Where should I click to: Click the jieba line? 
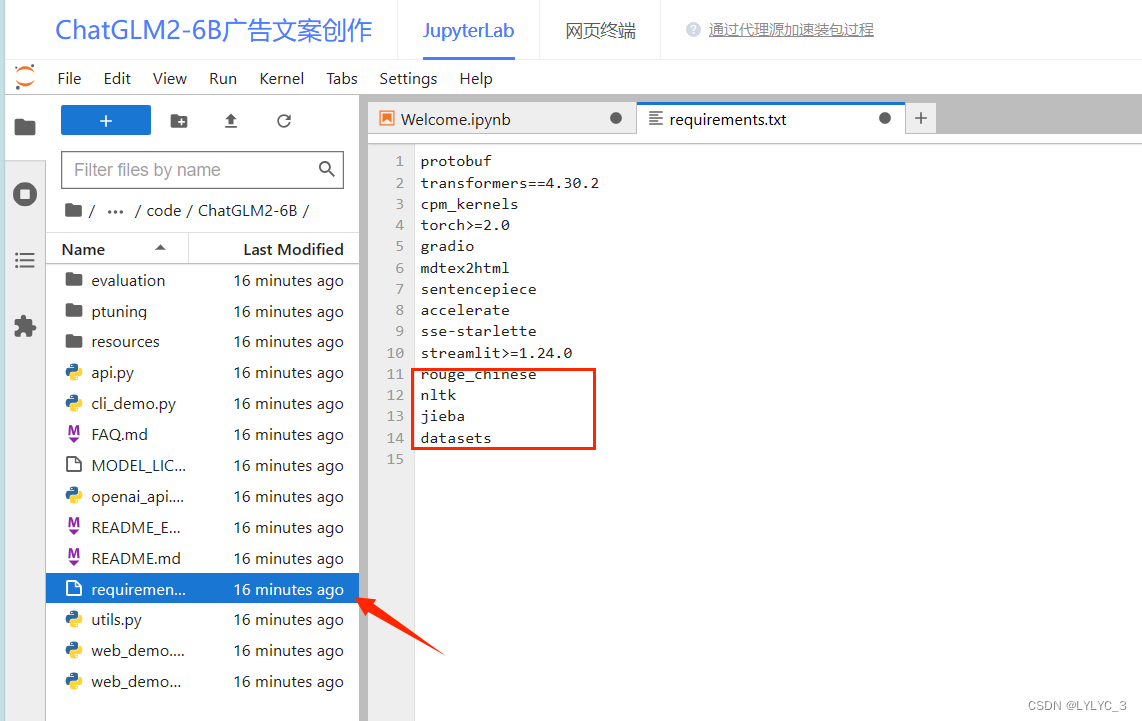(442, 417)
